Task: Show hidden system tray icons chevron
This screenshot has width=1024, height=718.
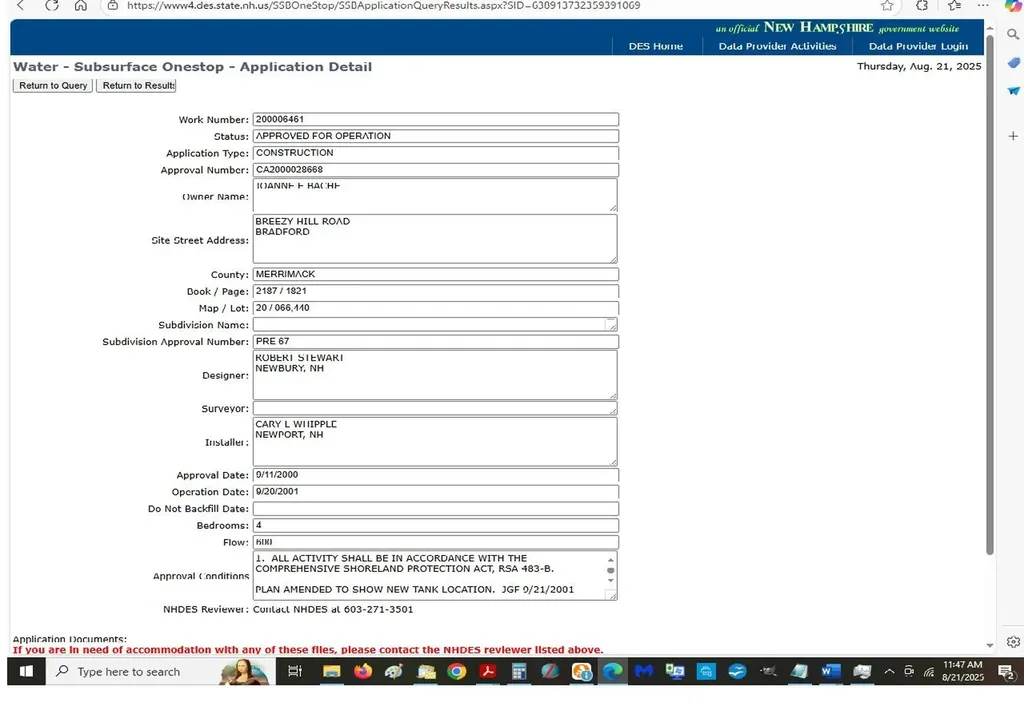Action: [889, 672]
